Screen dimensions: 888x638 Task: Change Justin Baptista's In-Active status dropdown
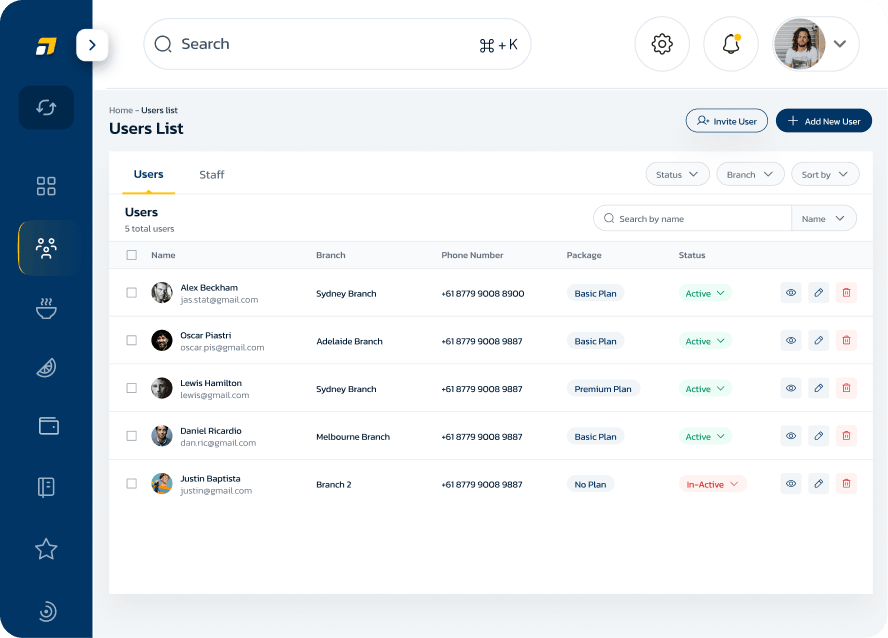pos(712,484)
